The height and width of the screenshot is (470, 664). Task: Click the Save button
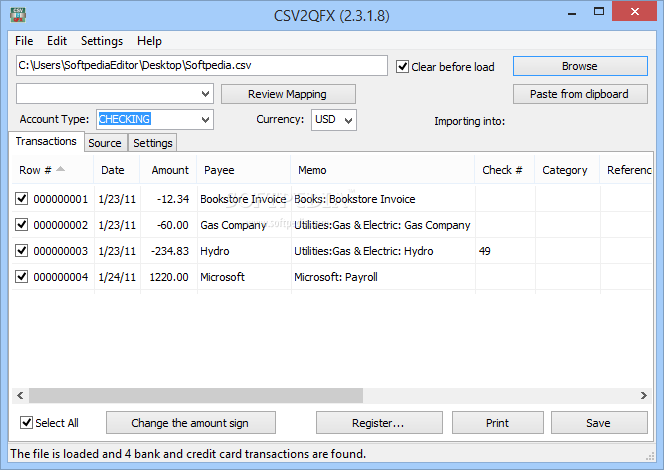pos(599,423)
